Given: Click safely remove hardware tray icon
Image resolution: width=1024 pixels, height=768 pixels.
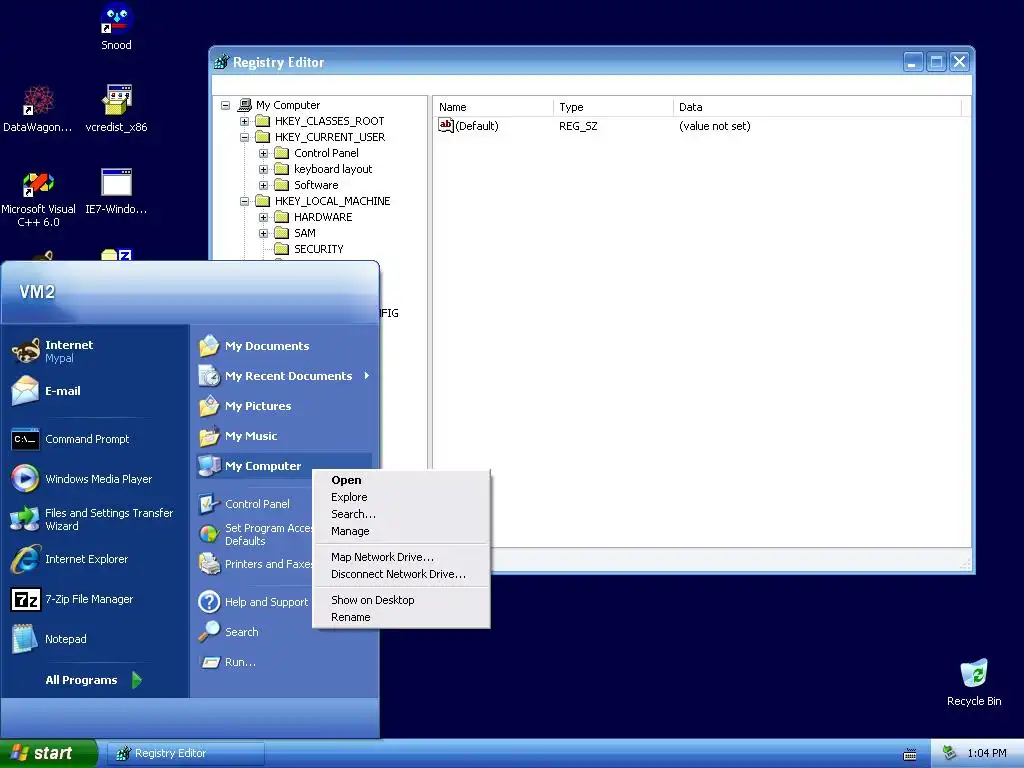Looking at the screenshot, I should [x=950, y=753].
